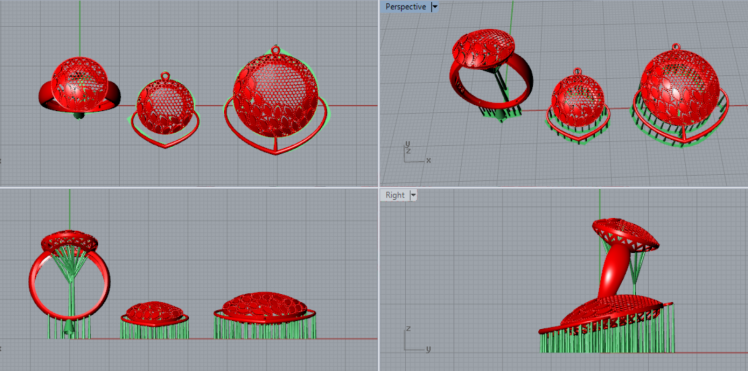This screenshot has width=748, height=371.
Task: Open the Perspective viewport dropdown arrow
Action: [434, 7]
